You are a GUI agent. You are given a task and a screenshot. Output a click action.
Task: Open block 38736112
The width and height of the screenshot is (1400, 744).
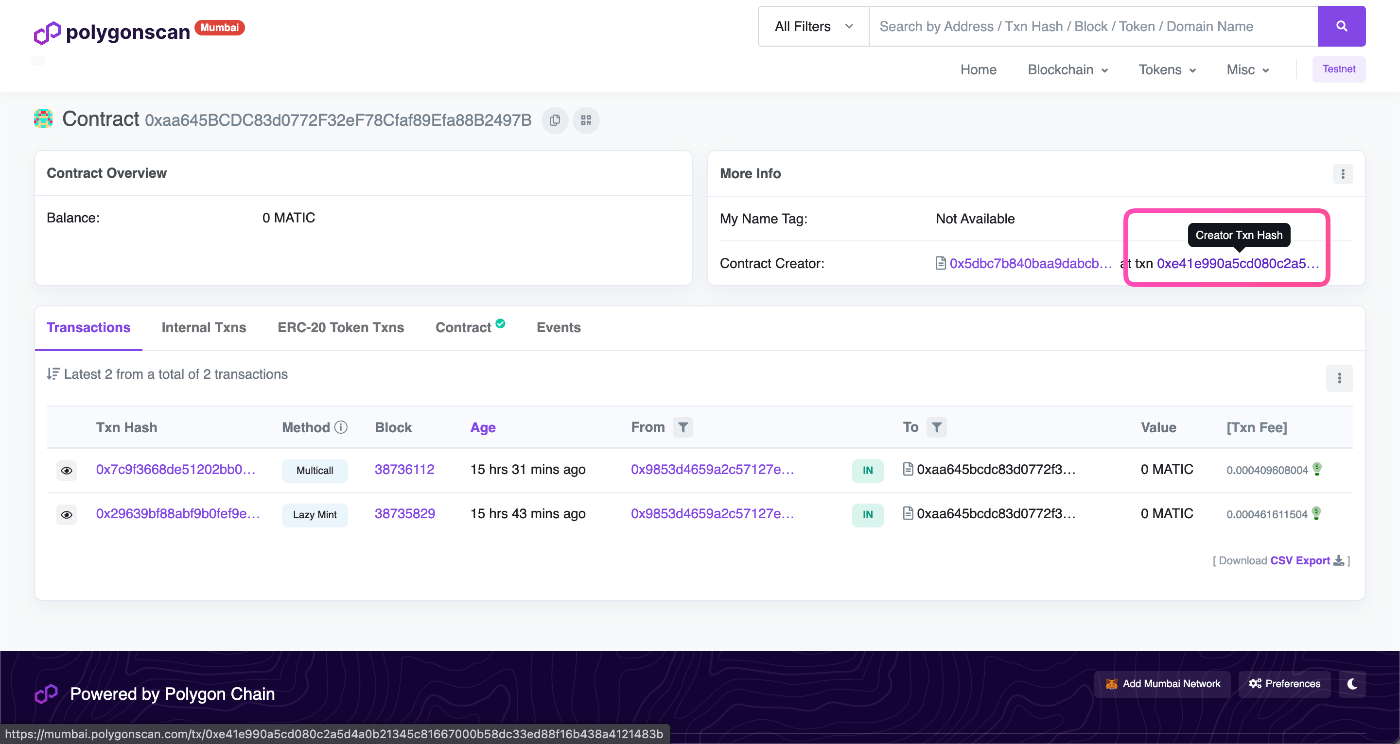[405, 469]
